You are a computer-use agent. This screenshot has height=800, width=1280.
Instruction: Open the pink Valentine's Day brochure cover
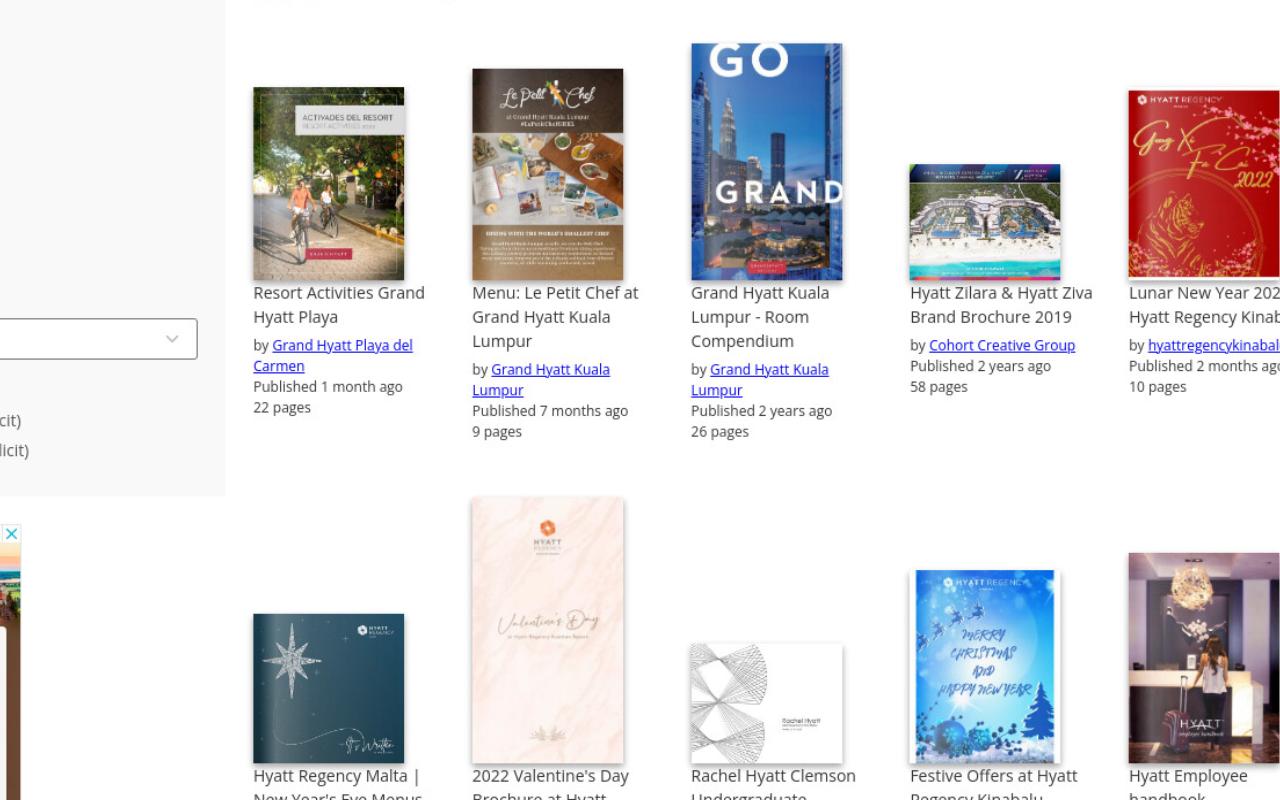547,630
